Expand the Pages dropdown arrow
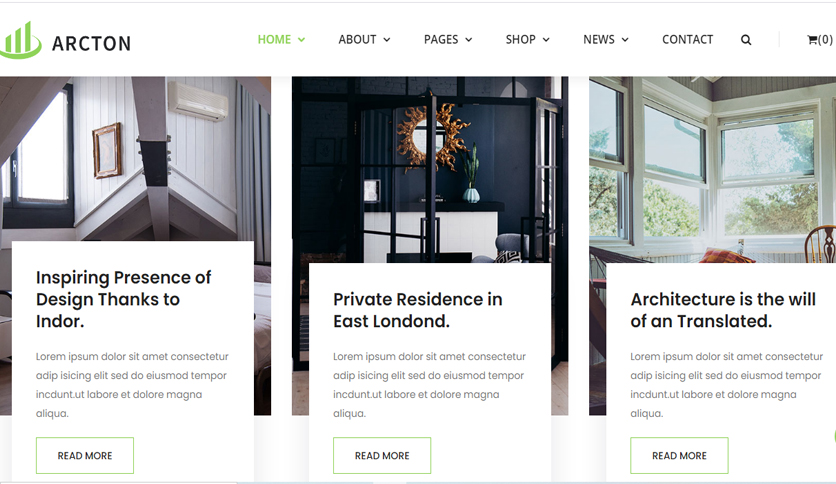The image size is (836, 484). click(469, 40)
